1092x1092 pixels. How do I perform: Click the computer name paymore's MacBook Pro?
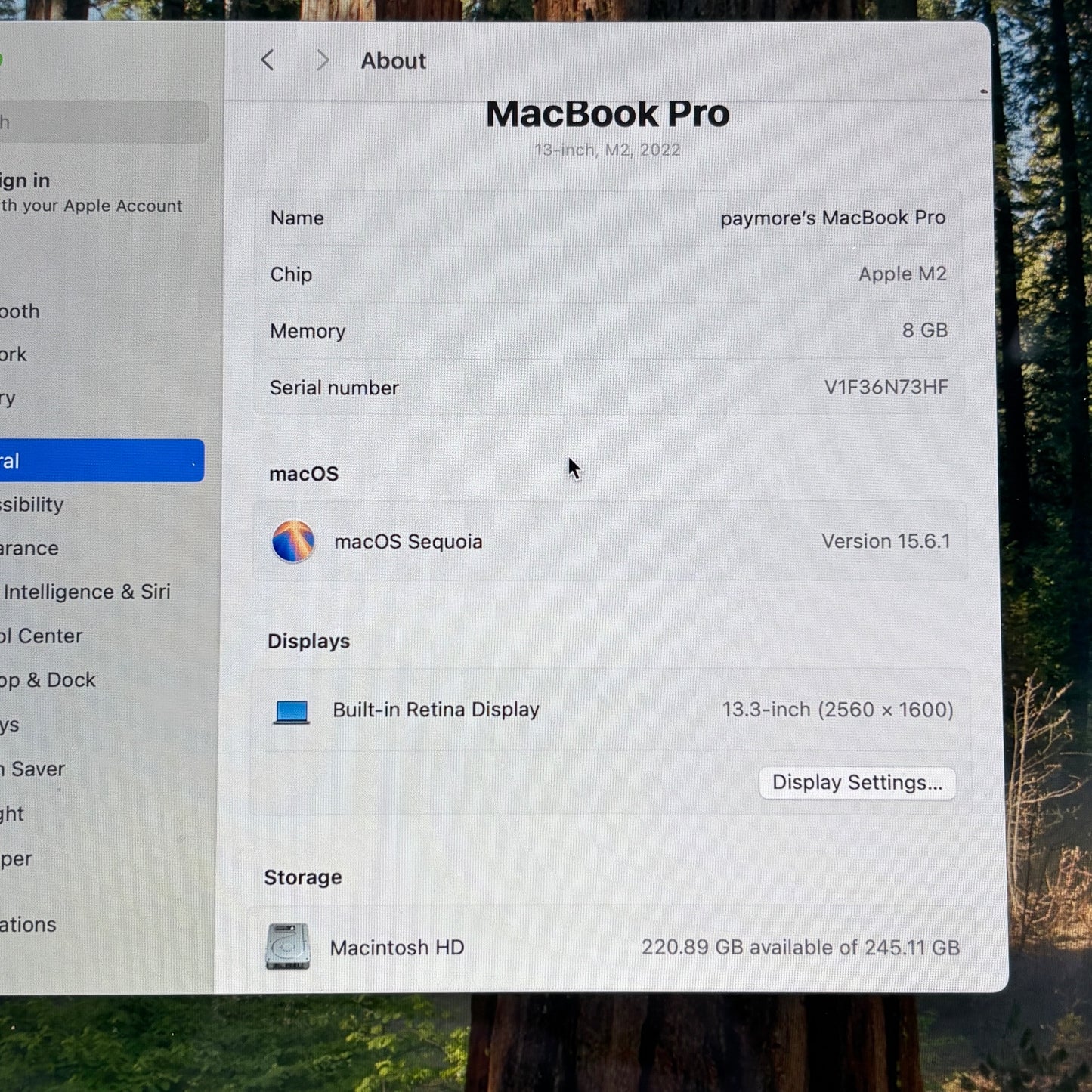pos(832,218)
